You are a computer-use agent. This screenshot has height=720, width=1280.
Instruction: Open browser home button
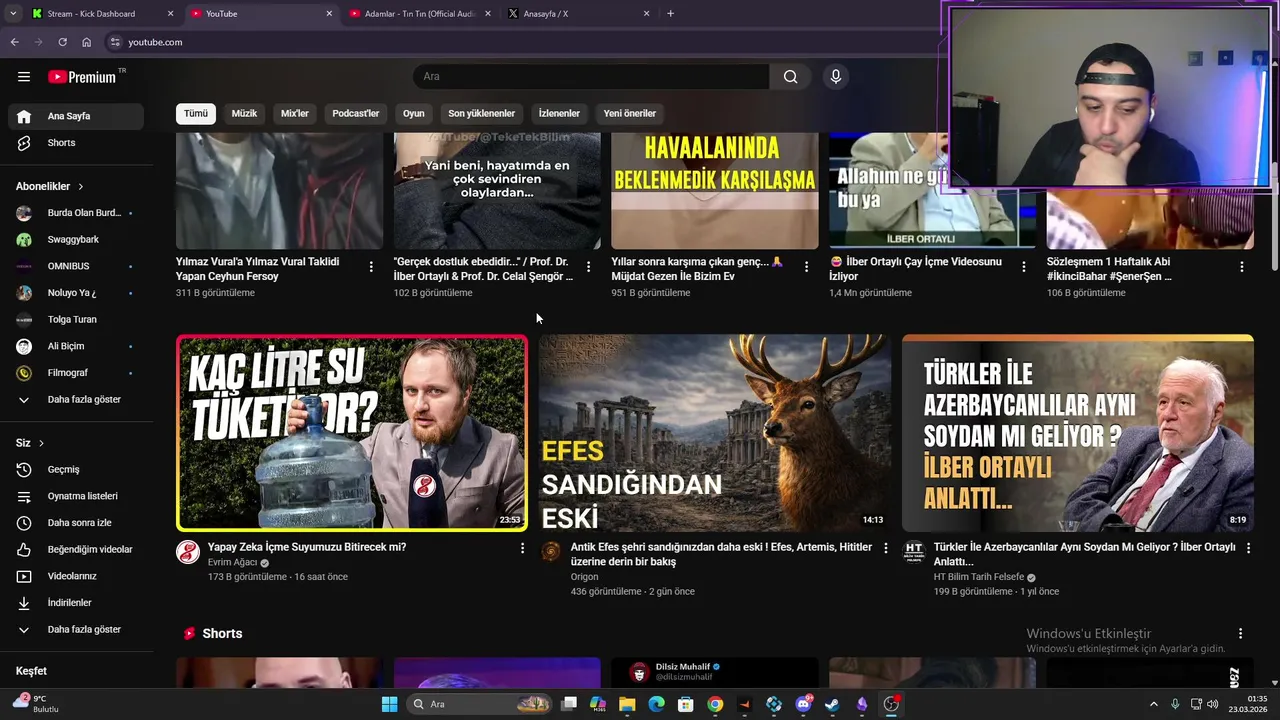(87, 42)
